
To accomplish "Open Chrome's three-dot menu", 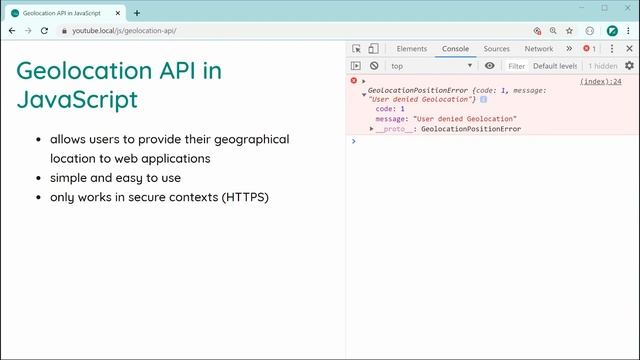I will pyautogui.click(x=628, y=31).
